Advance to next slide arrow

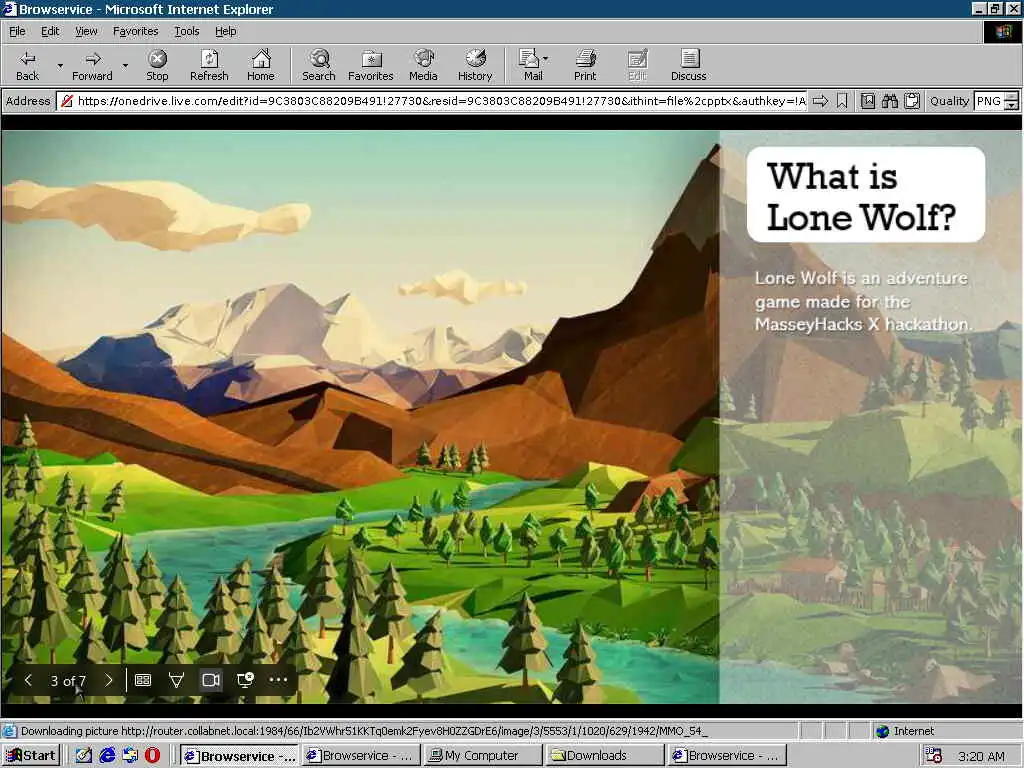pos(108,680)
